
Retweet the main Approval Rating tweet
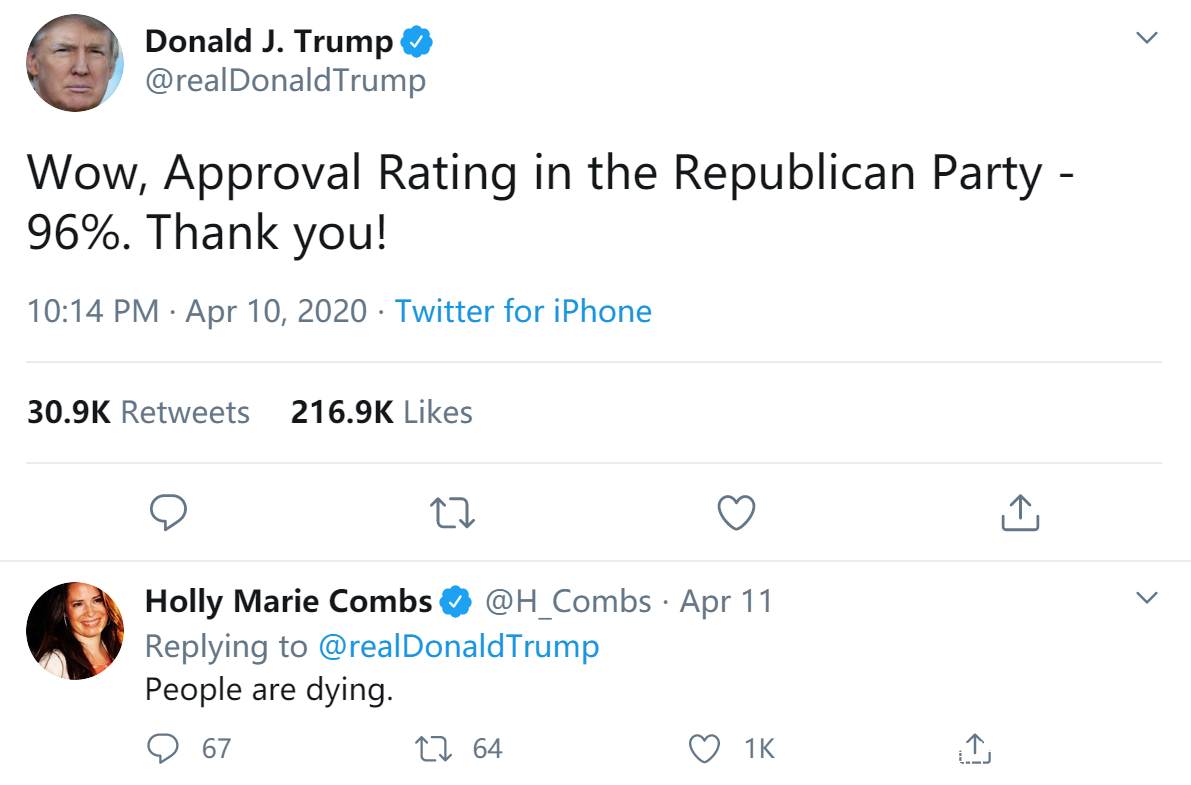[452, 513]
